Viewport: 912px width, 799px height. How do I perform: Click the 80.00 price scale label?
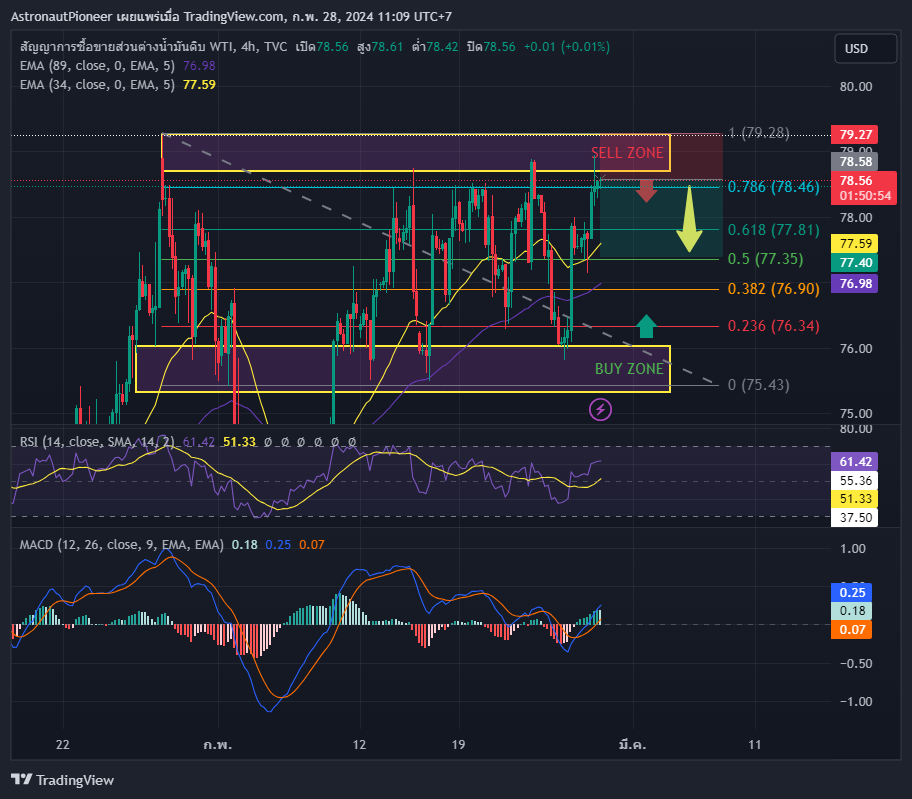[x=856, y=87]
